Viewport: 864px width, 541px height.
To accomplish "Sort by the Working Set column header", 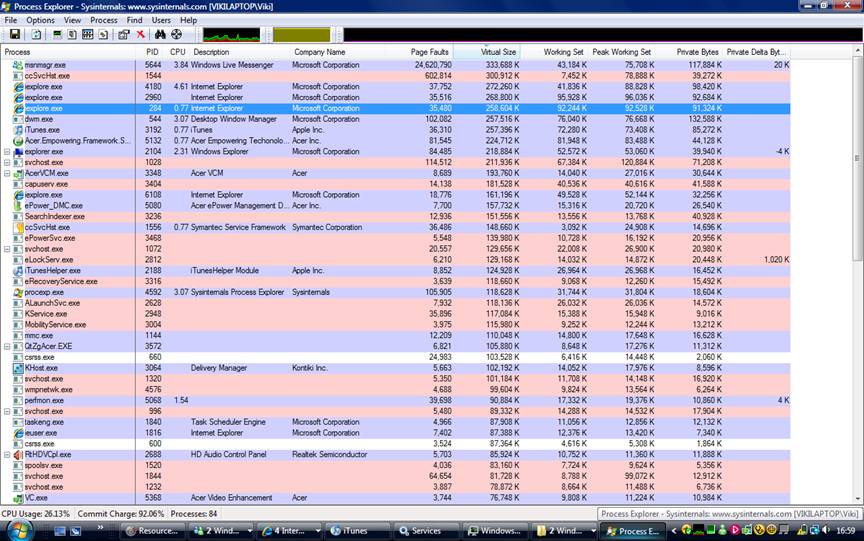I will click(x=553, y=52).
